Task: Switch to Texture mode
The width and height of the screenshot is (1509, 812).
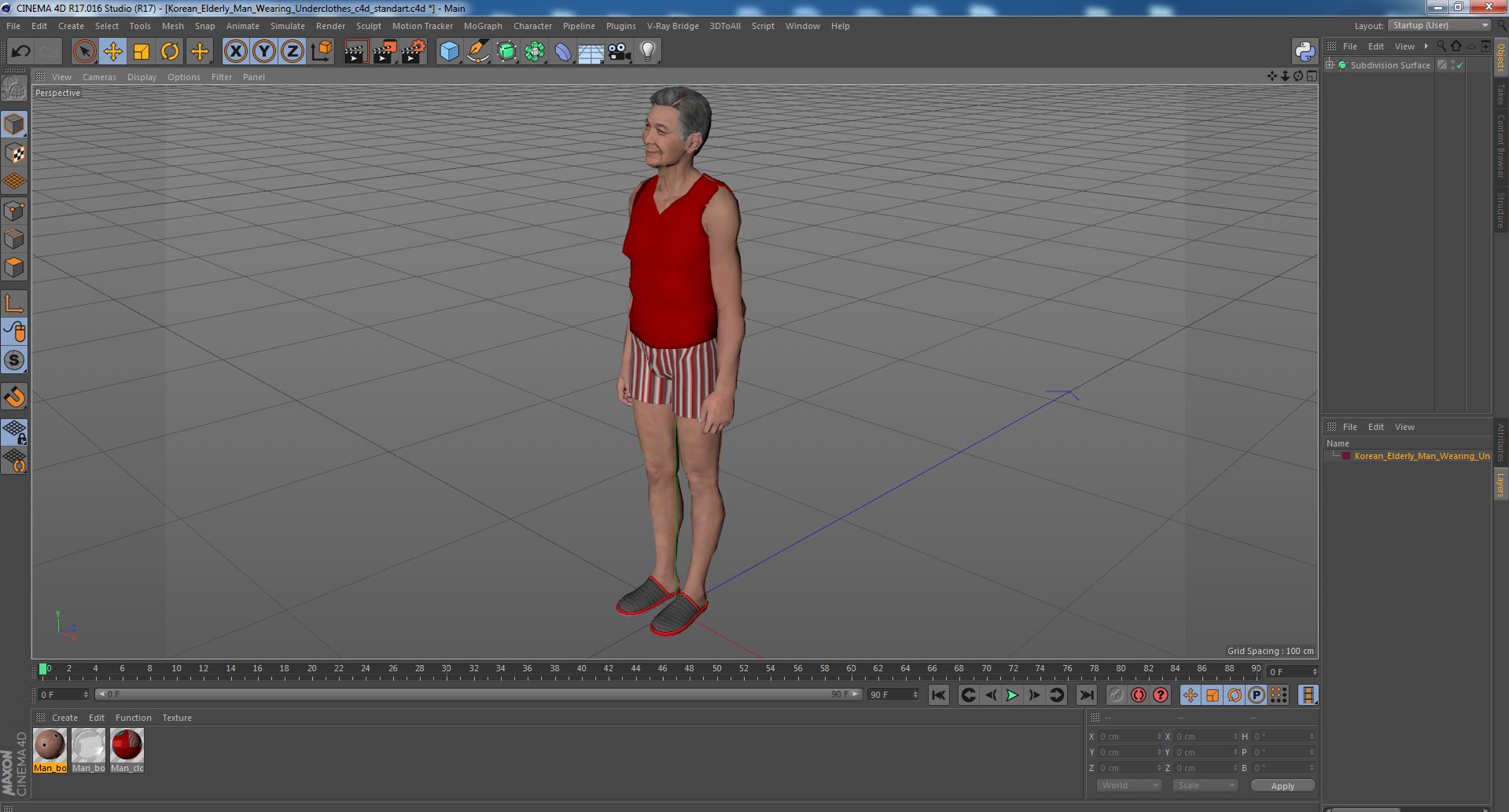Action: pyautogui.click(x=14, y=153)
